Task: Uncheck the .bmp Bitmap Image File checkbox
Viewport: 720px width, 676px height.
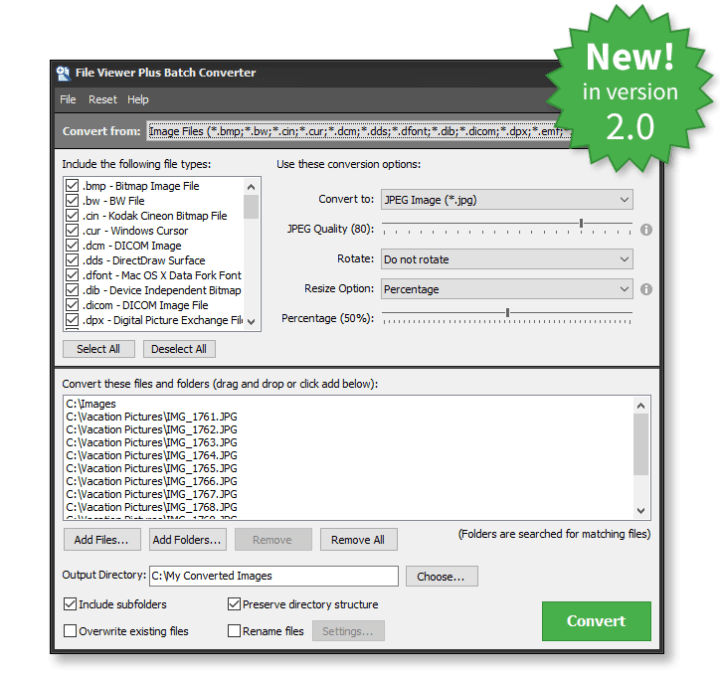Action: [x=72, y=186]
